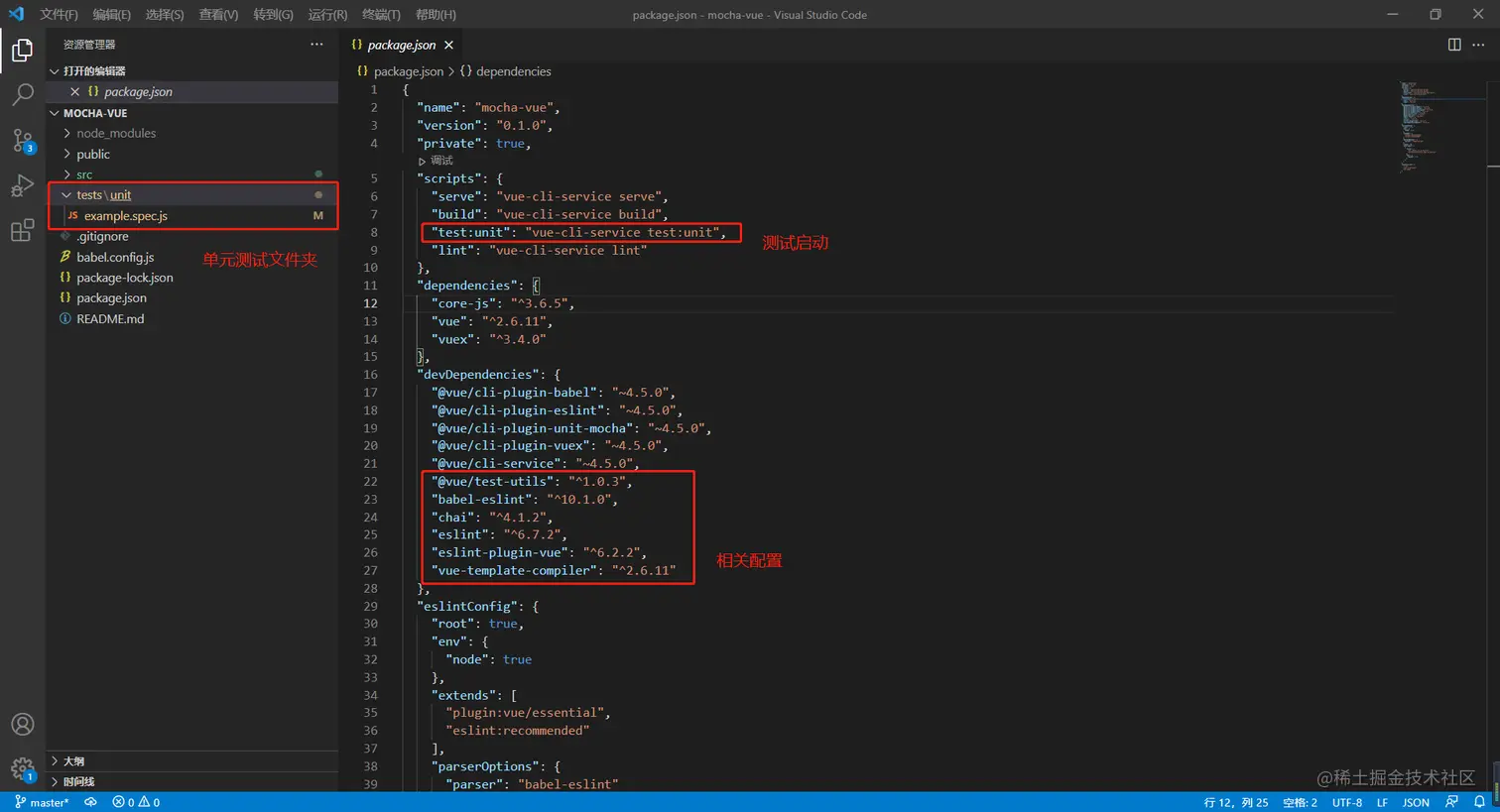Open editor more actions ellipsis
Image resolution: width=1500 pixels, height=812 pixels.
point(1478,45)
